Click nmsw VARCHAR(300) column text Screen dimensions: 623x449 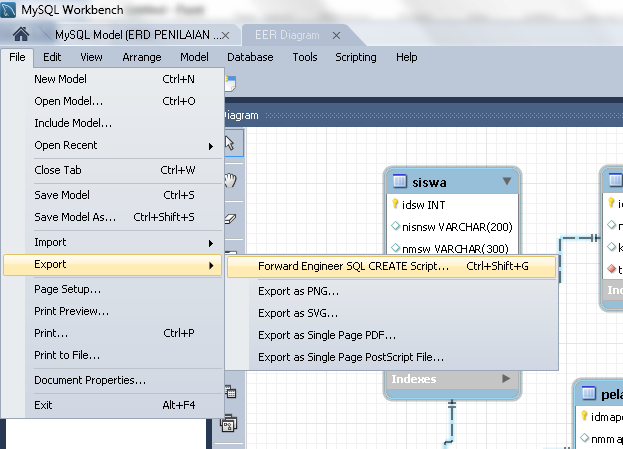pos(455,249)
